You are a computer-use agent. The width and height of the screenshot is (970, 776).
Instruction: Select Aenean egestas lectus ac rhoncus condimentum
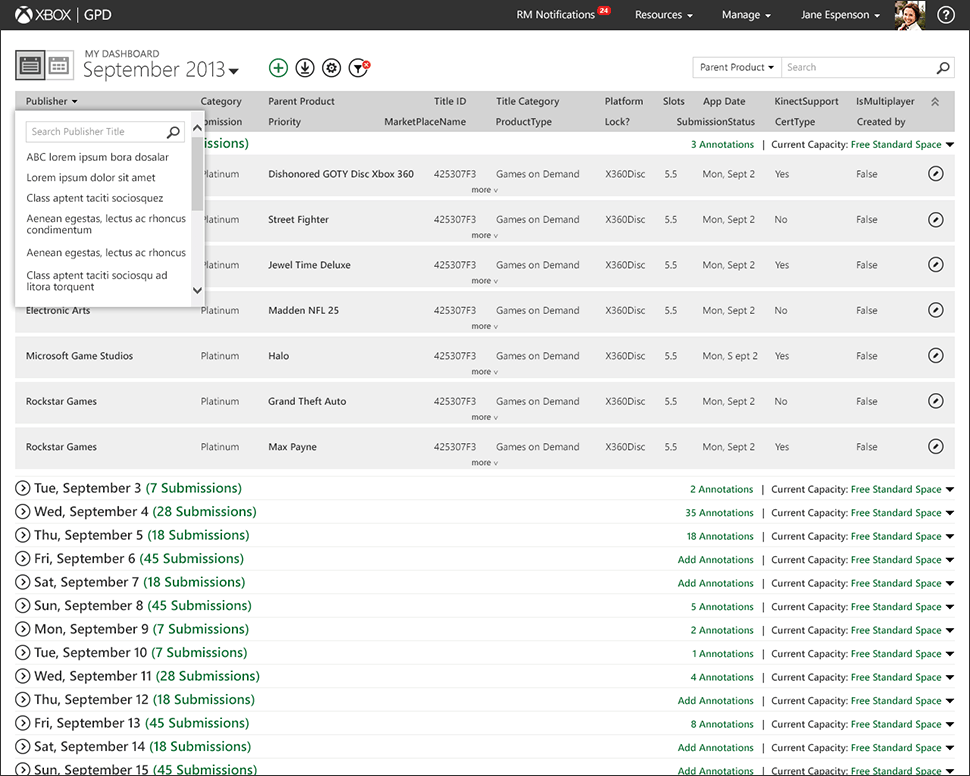tap(106, 224)
